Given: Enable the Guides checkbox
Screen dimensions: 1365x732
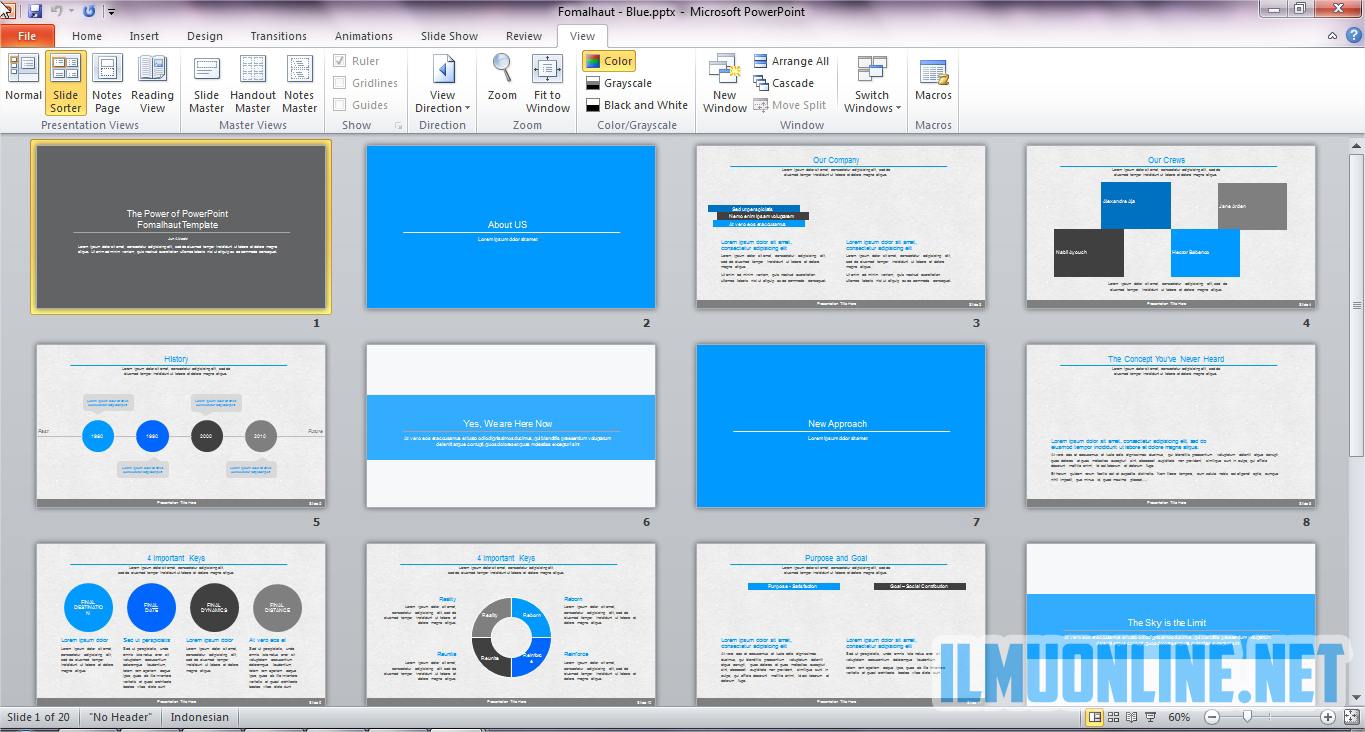Looking at the screenshot, I should 340,105.
